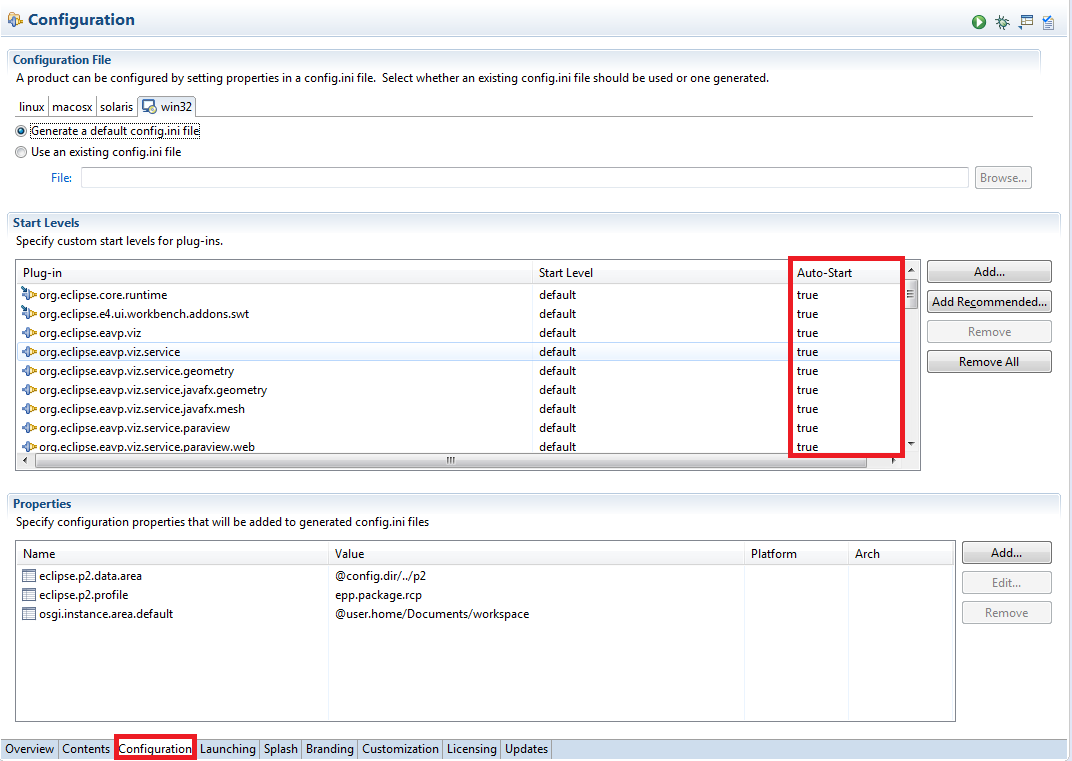The width and height of the screenshot is (1072, 761).
Task: Click the down arrow of the plug-in list scrollbar
Action: coord(911,444)
